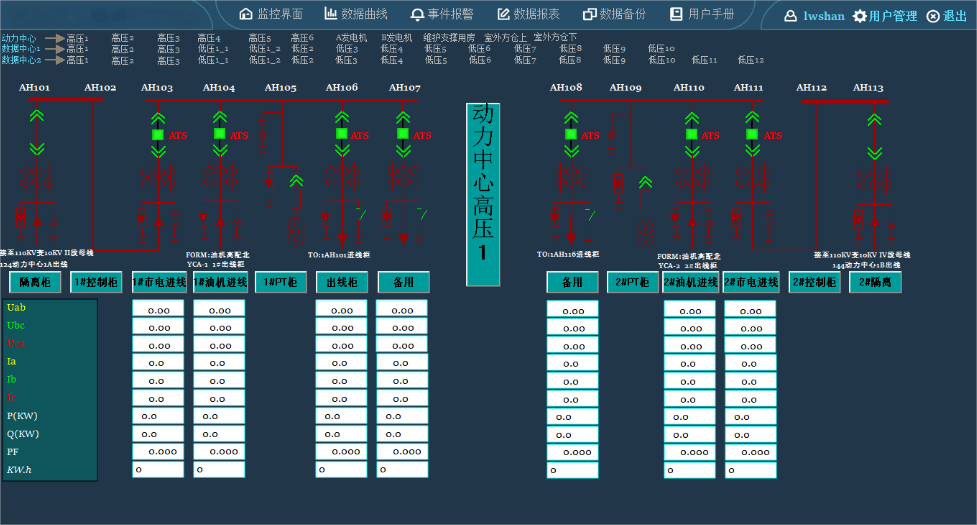Click 退出 to log out
The image size is (977, 525).
click(x=946, y=16)
